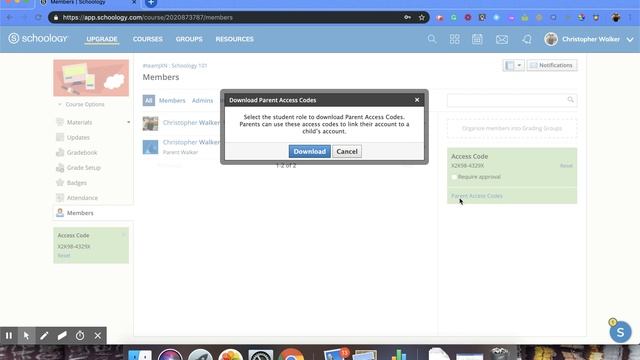Image resolution: width=640 pixels, height=360 pixels.
Task: Switch to the Members filter tab
Action: (172, 100)
